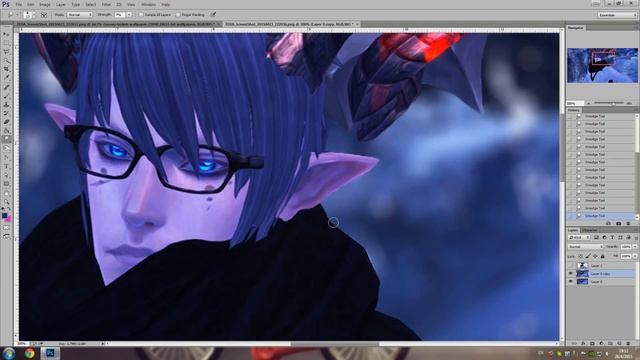Select the Brush tool
Image resolution: width=640 pixels, height=360 pixels.
(x=6, y=96)
